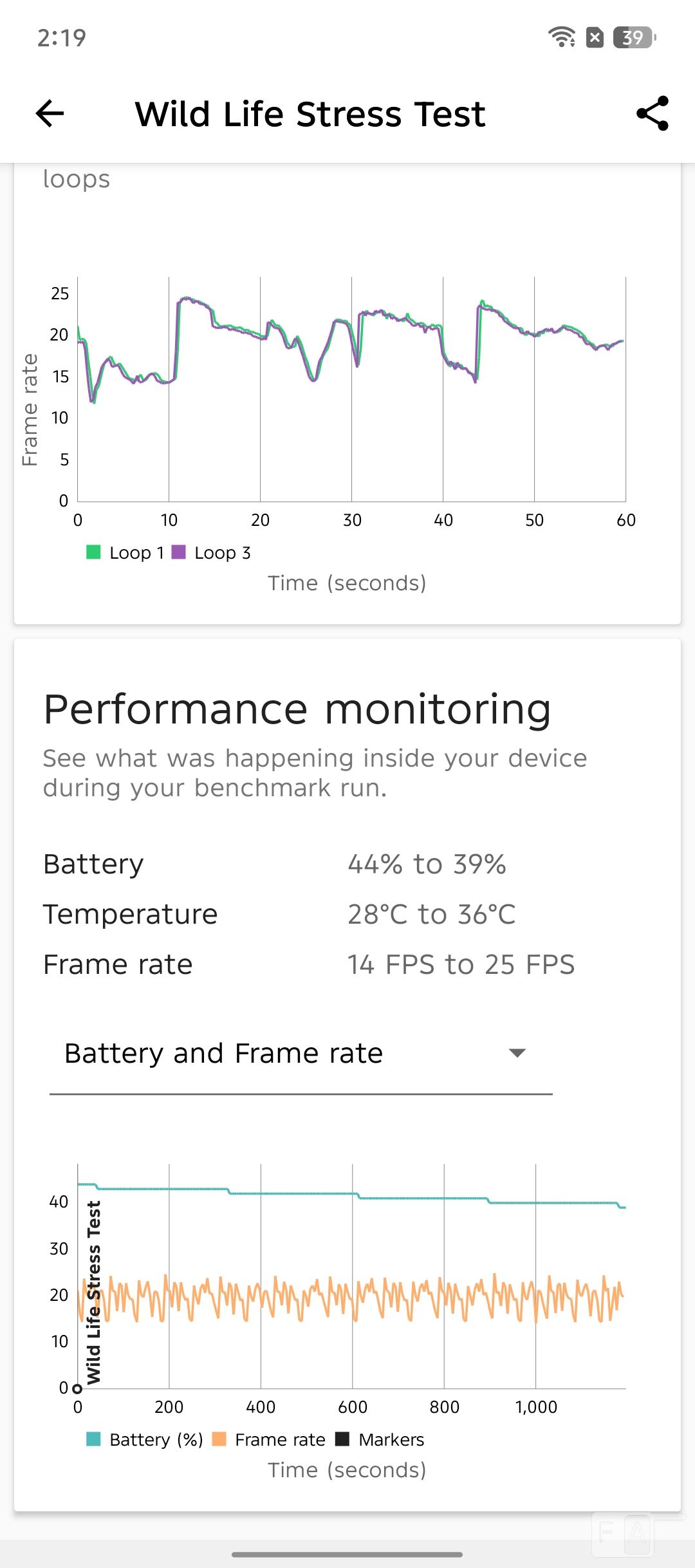
Task: Tap the Battery 44% to 39% value
Action: pos(427,864)
